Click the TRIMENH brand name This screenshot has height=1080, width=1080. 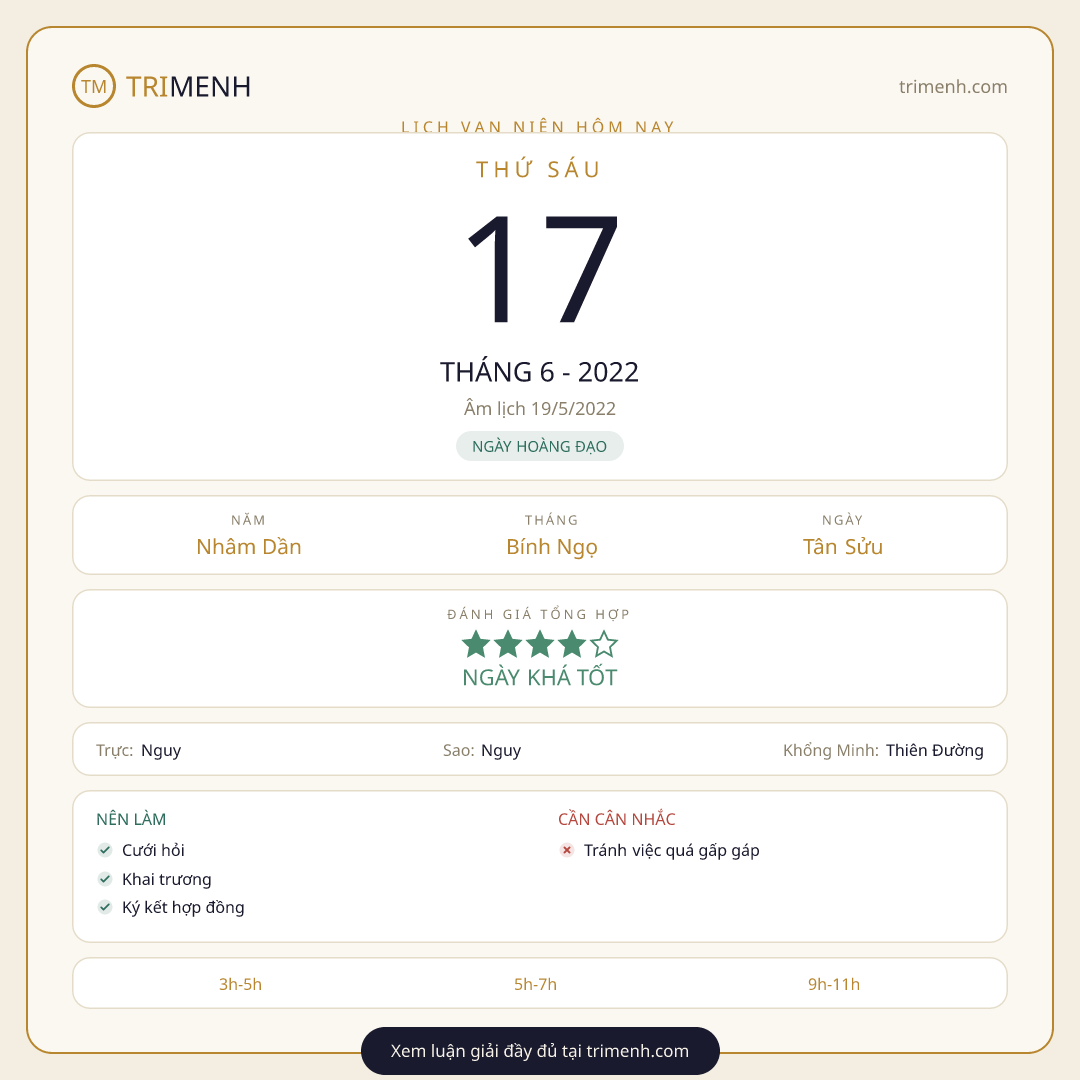(188, 87)
